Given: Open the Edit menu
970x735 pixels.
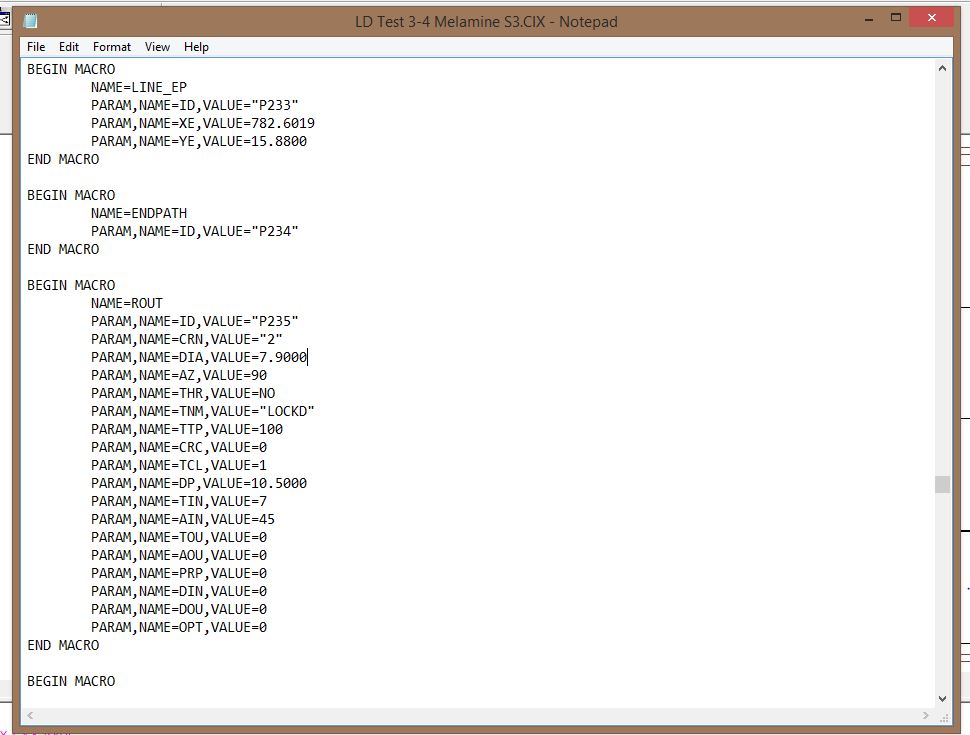Looking at the screenshot, I should [69, 47].
